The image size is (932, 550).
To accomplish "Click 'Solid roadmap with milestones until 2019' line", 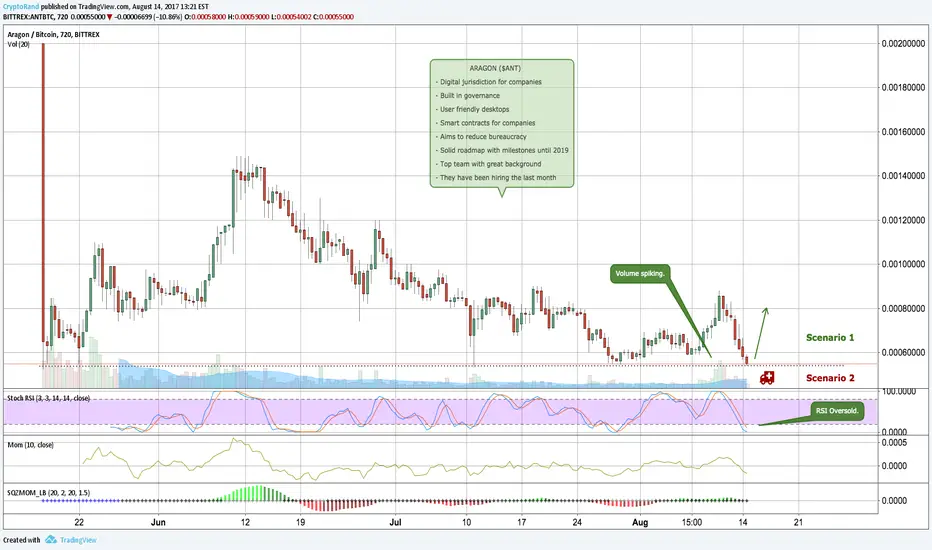I will click(x=504, y=150).
